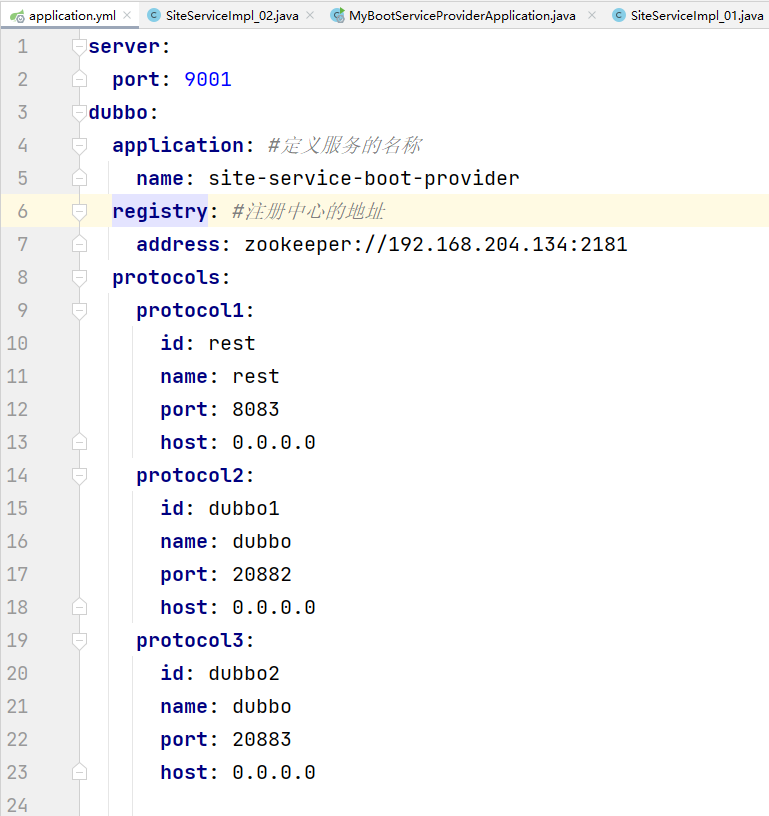
Task: Collapse the server block on line 1
Action: [79, 47]
